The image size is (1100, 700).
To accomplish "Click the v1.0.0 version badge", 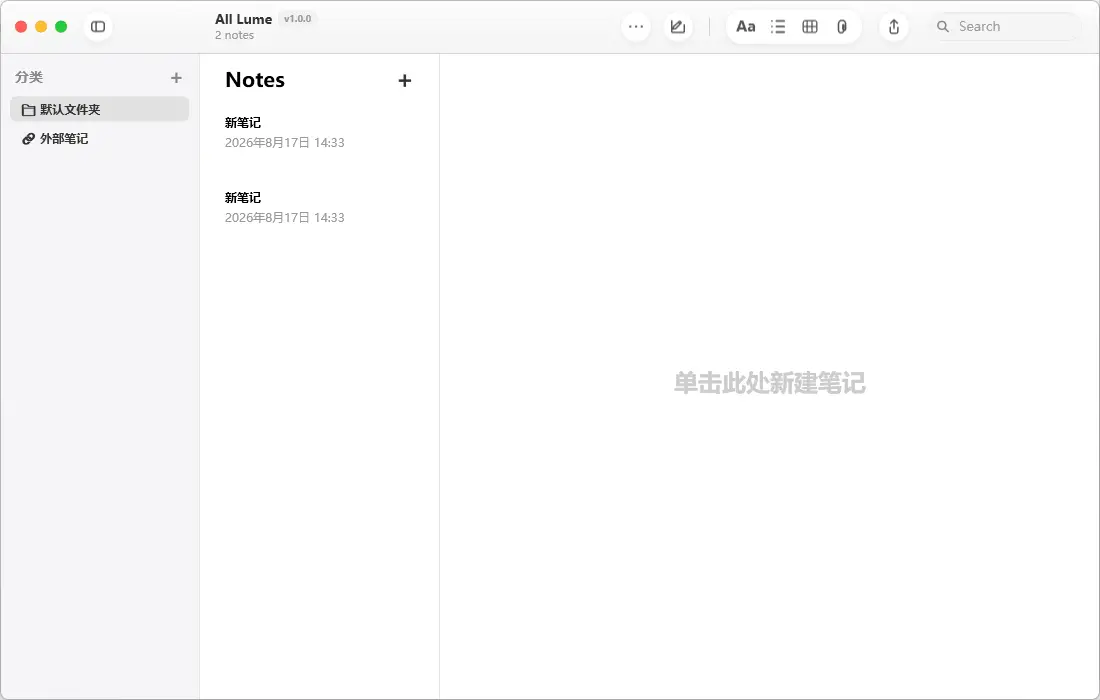I will pos(297,19).
